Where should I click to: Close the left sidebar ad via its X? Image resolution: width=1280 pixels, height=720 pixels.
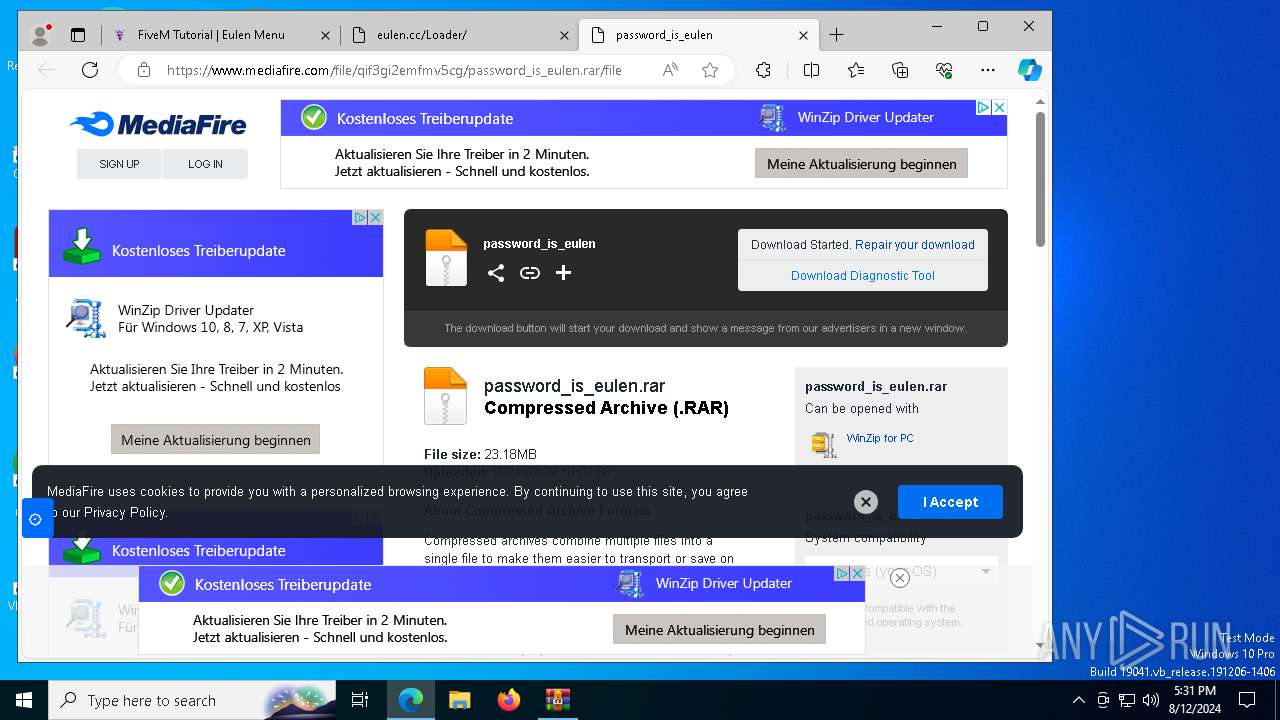click(x=375, y=217)
